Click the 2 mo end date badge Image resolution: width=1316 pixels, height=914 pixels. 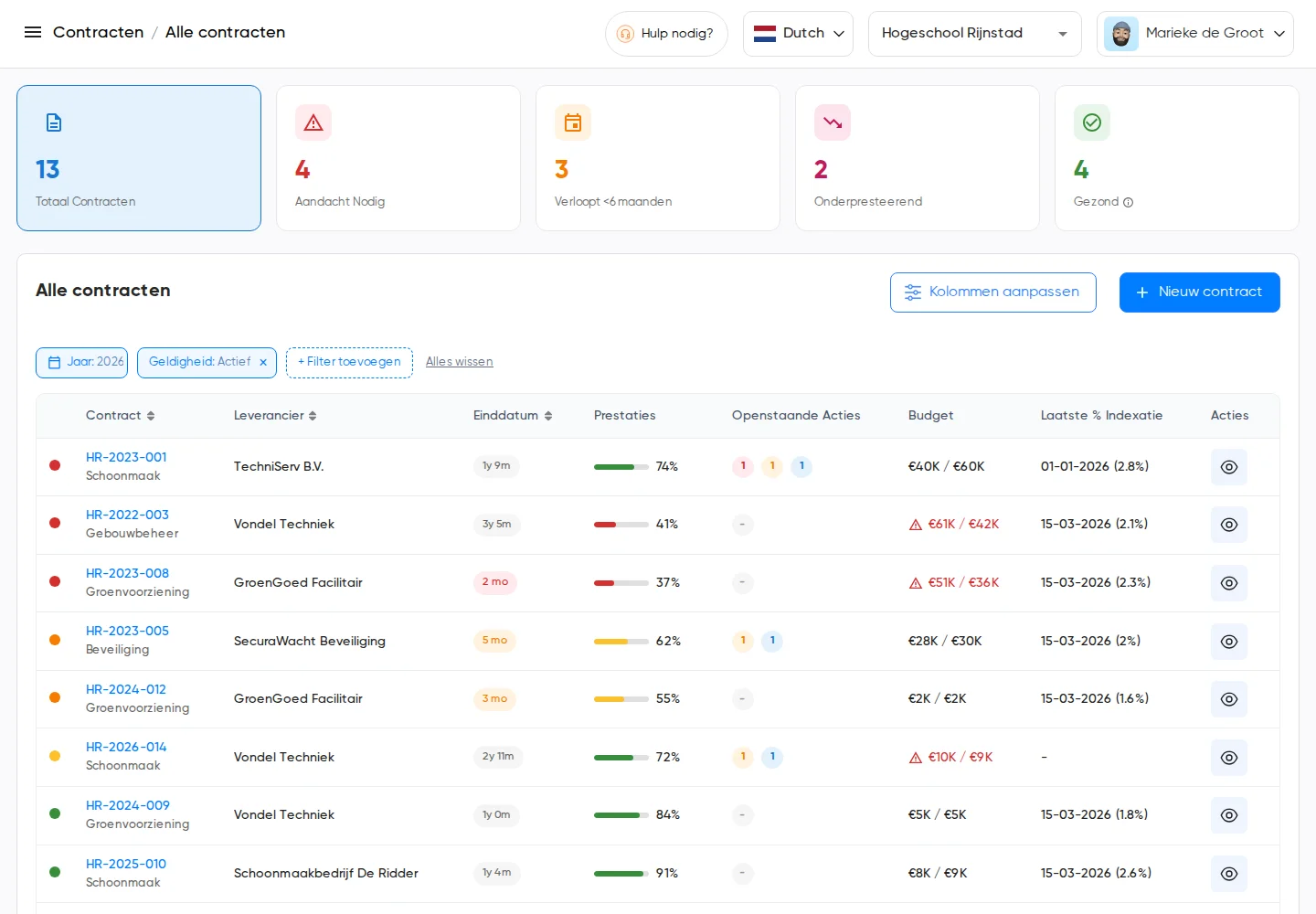(x=495, y=582)
